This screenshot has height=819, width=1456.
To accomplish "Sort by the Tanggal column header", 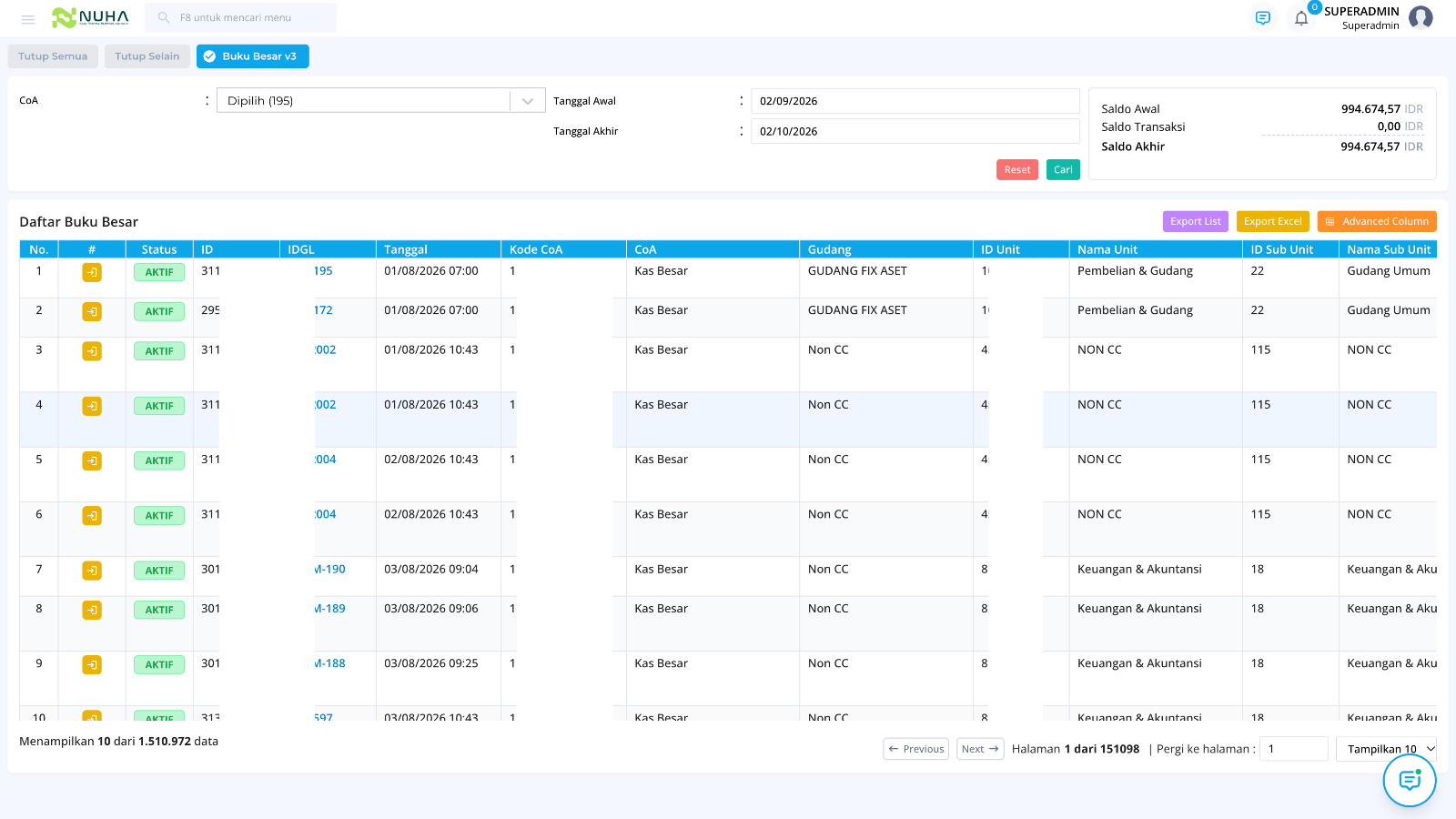I will [438, 249].
